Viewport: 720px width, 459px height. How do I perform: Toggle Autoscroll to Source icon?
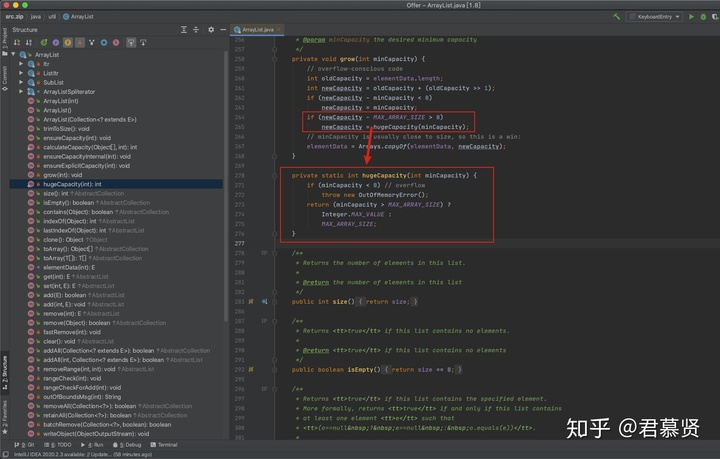(x=131, y=43)
